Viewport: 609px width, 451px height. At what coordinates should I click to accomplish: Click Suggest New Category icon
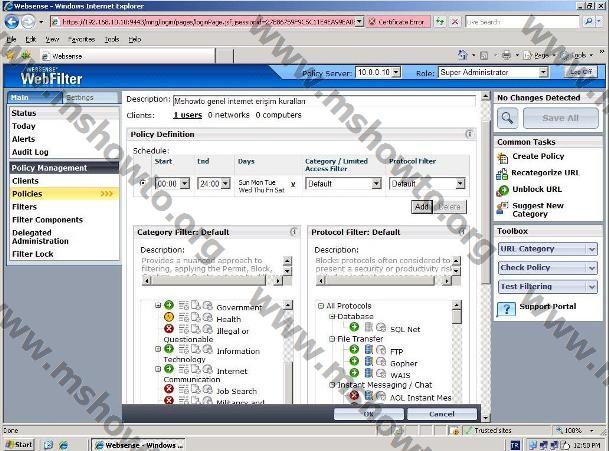(x=502, y=207)
